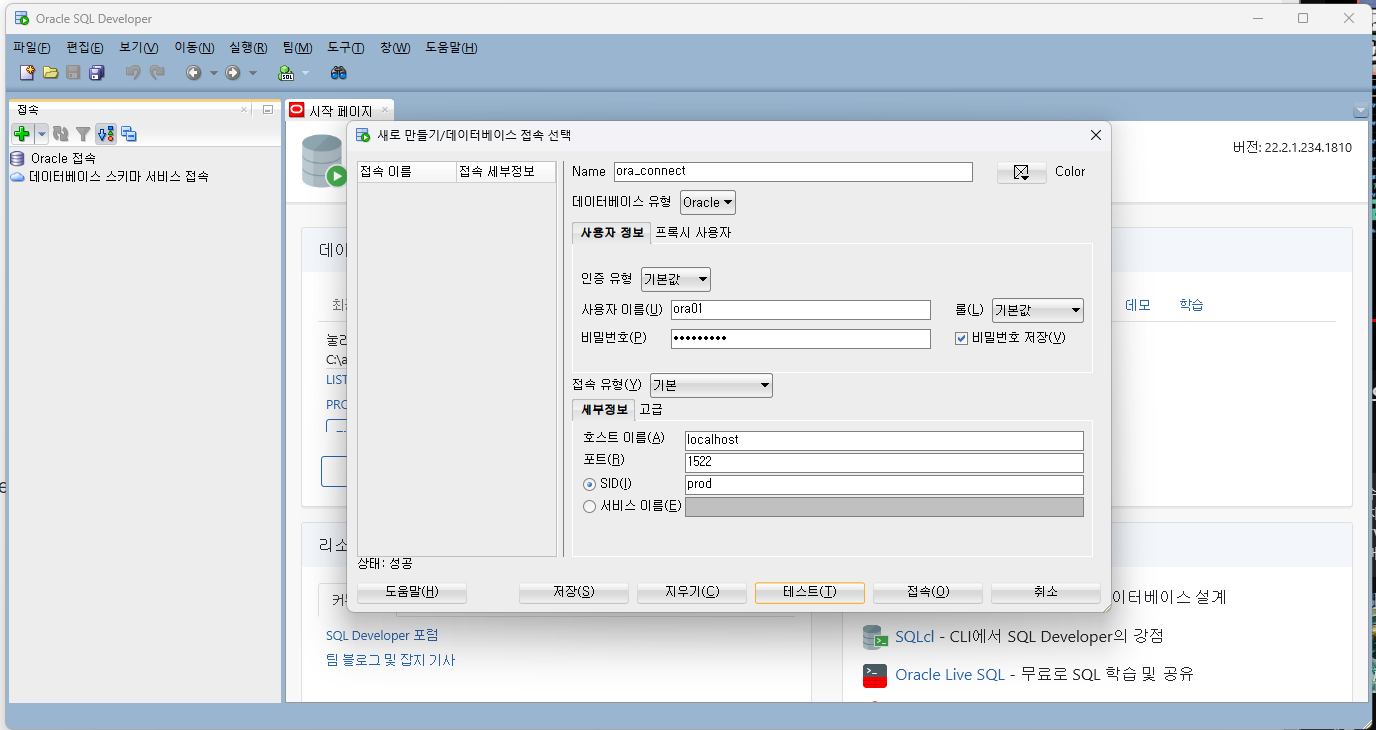This screenshot has height=730, width=1376.
Task: Click the 저장 button
Action: (x=574, y=592)
